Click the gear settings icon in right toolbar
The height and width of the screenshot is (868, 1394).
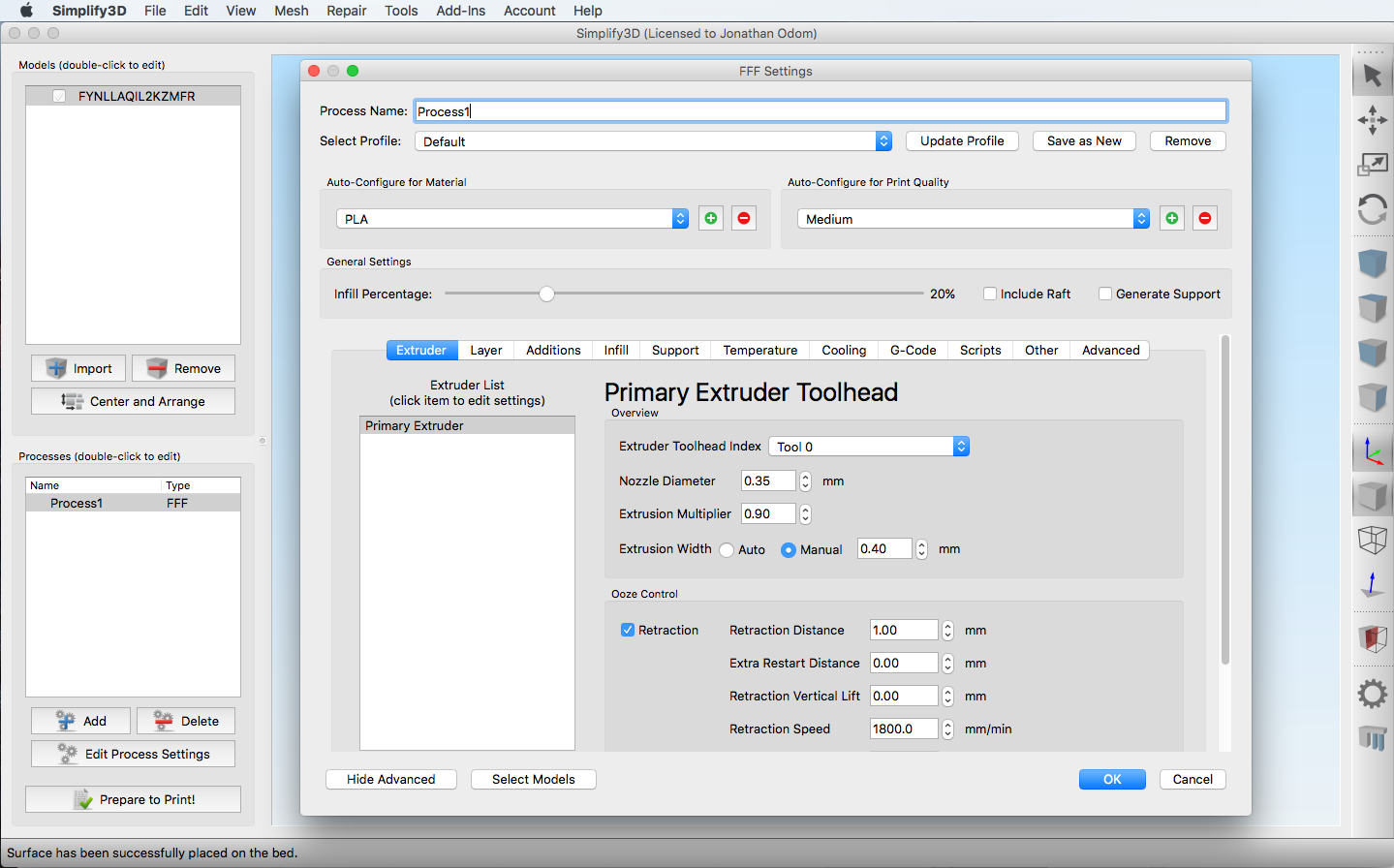tap(1372, 693)
